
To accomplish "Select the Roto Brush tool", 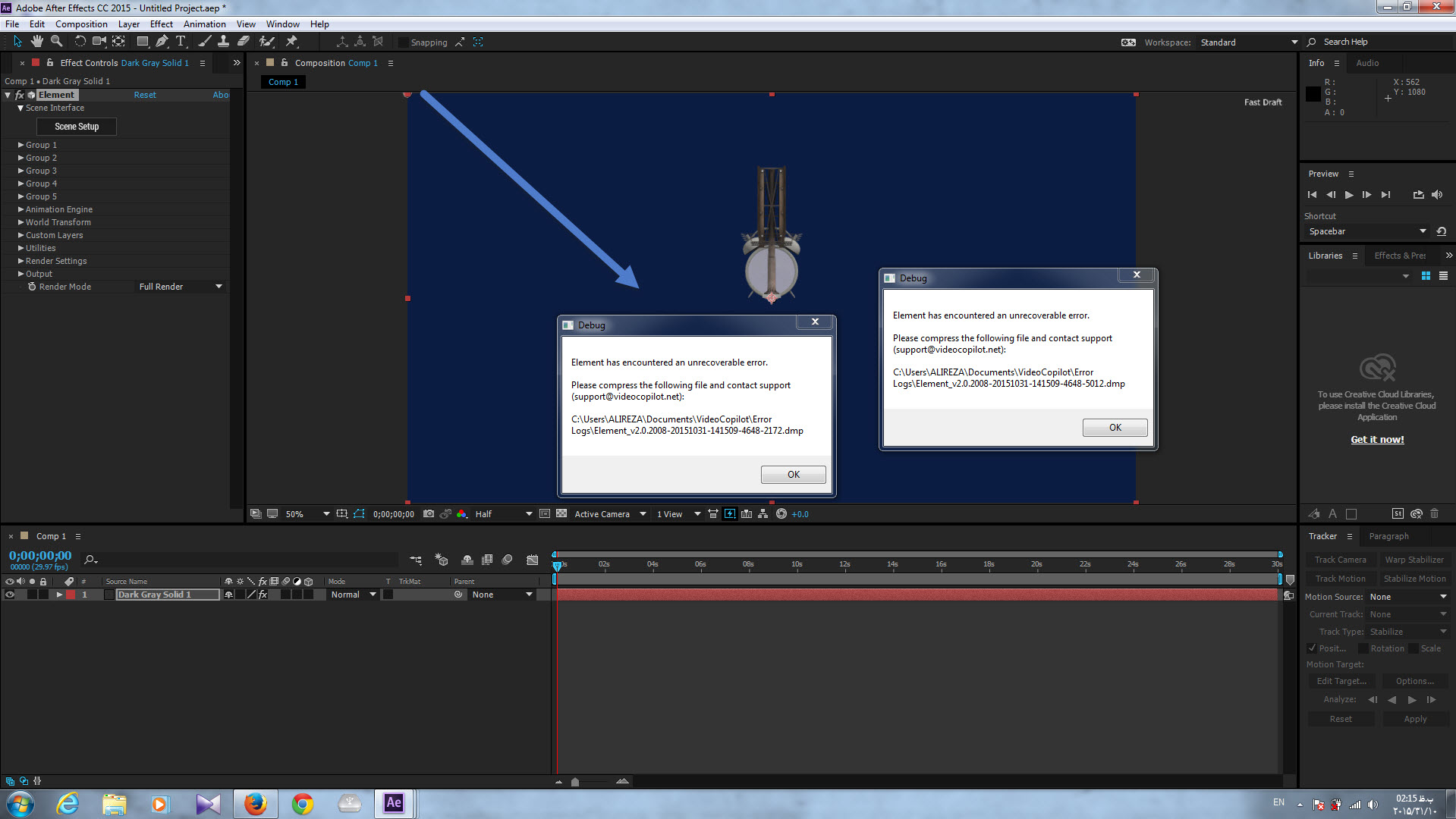I will (x=266, y=42).
